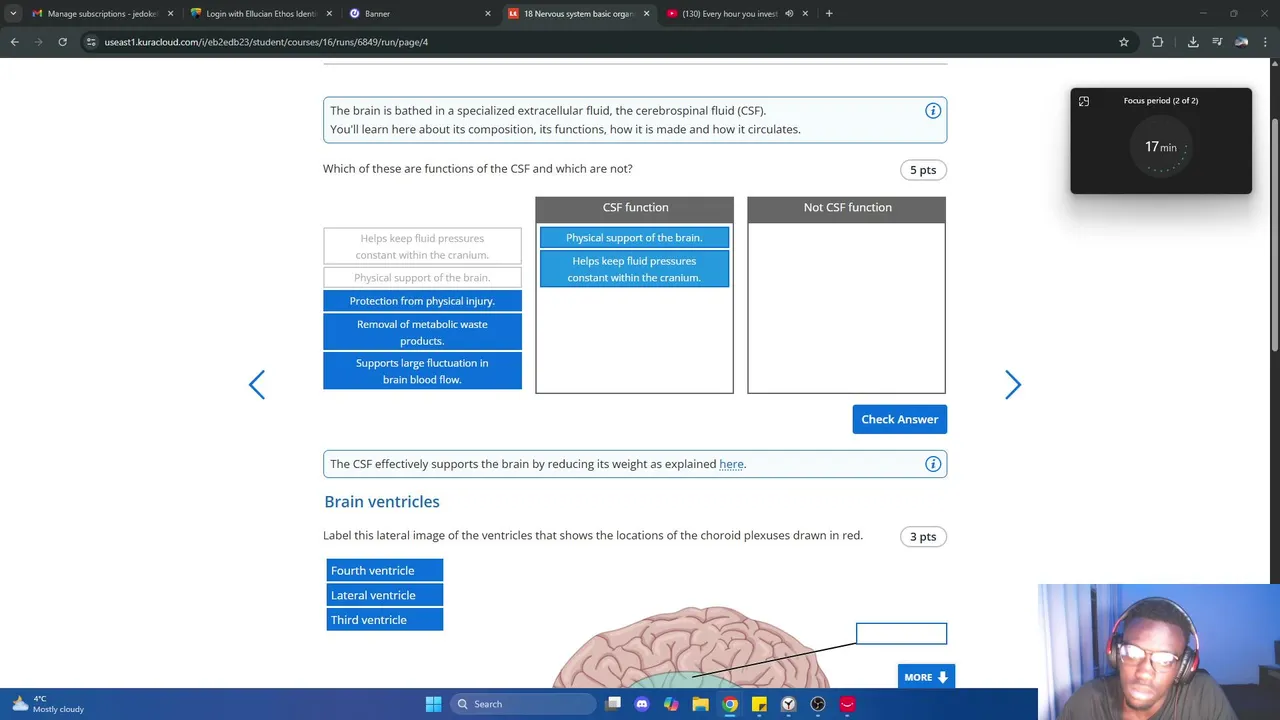Open new browser tab with plus
Viewport: 1280px width, 720px height.
[x=829, y=14]
